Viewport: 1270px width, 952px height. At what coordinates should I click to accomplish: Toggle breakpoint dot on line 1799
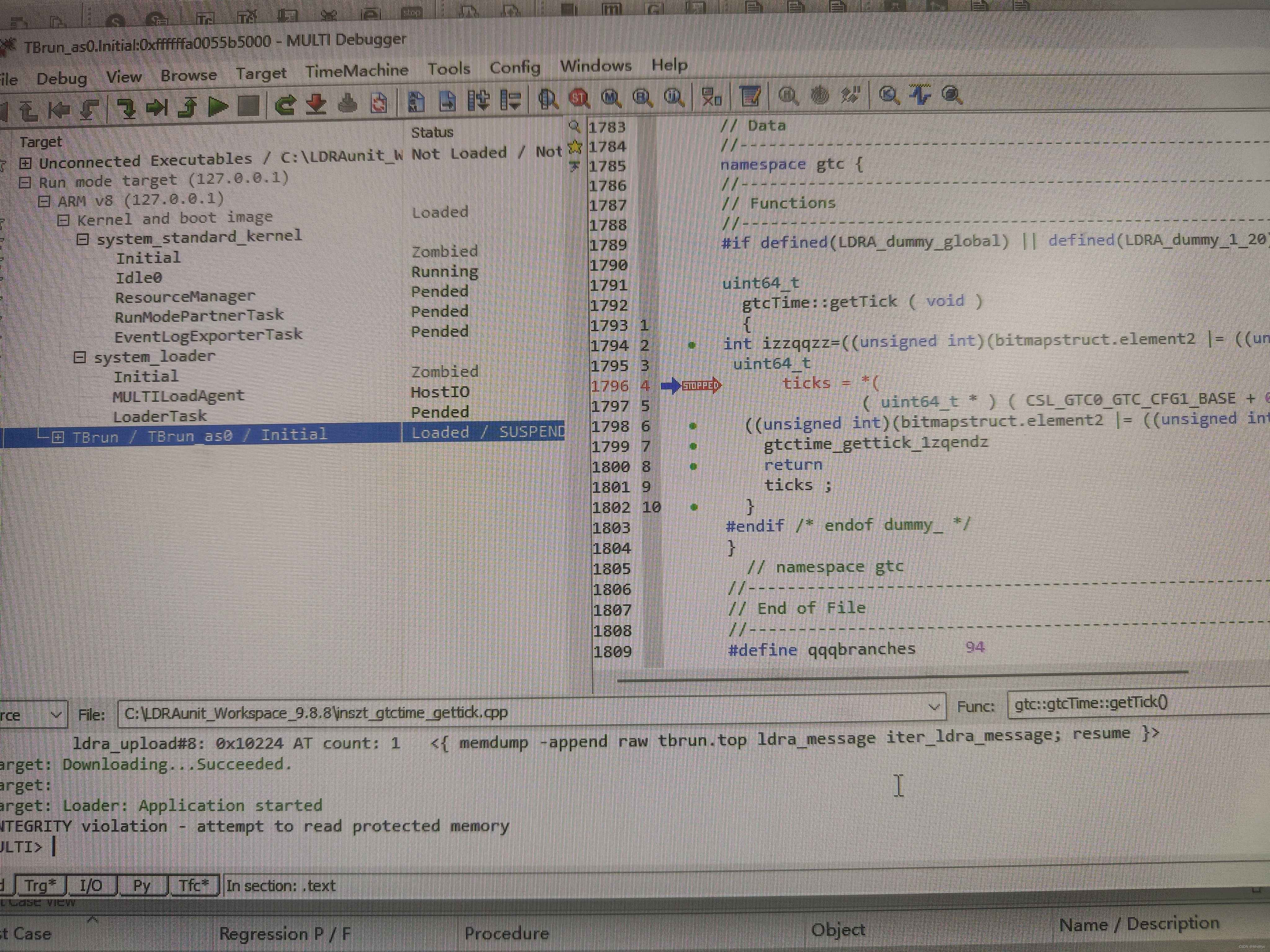click(x=693, y=447)
